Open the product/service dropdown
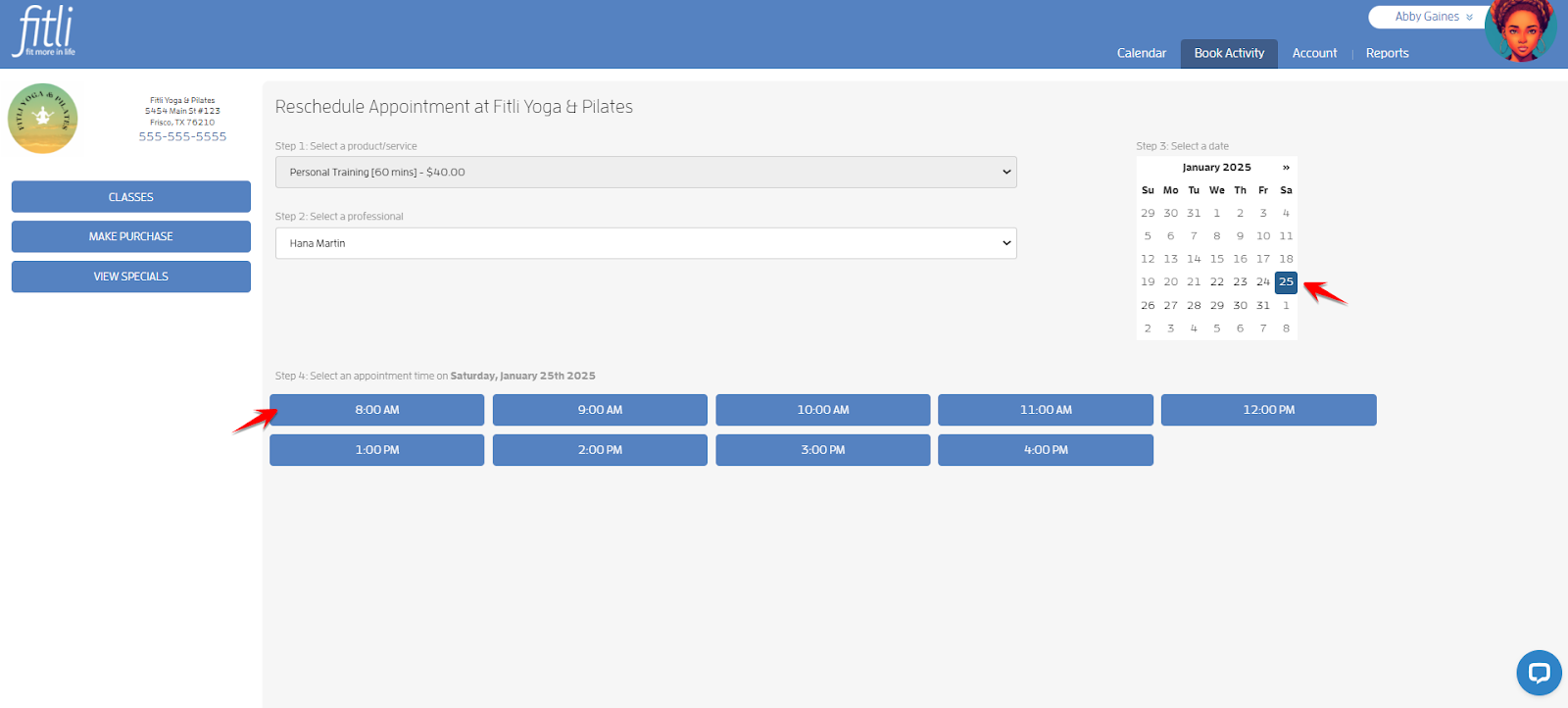 646,172
